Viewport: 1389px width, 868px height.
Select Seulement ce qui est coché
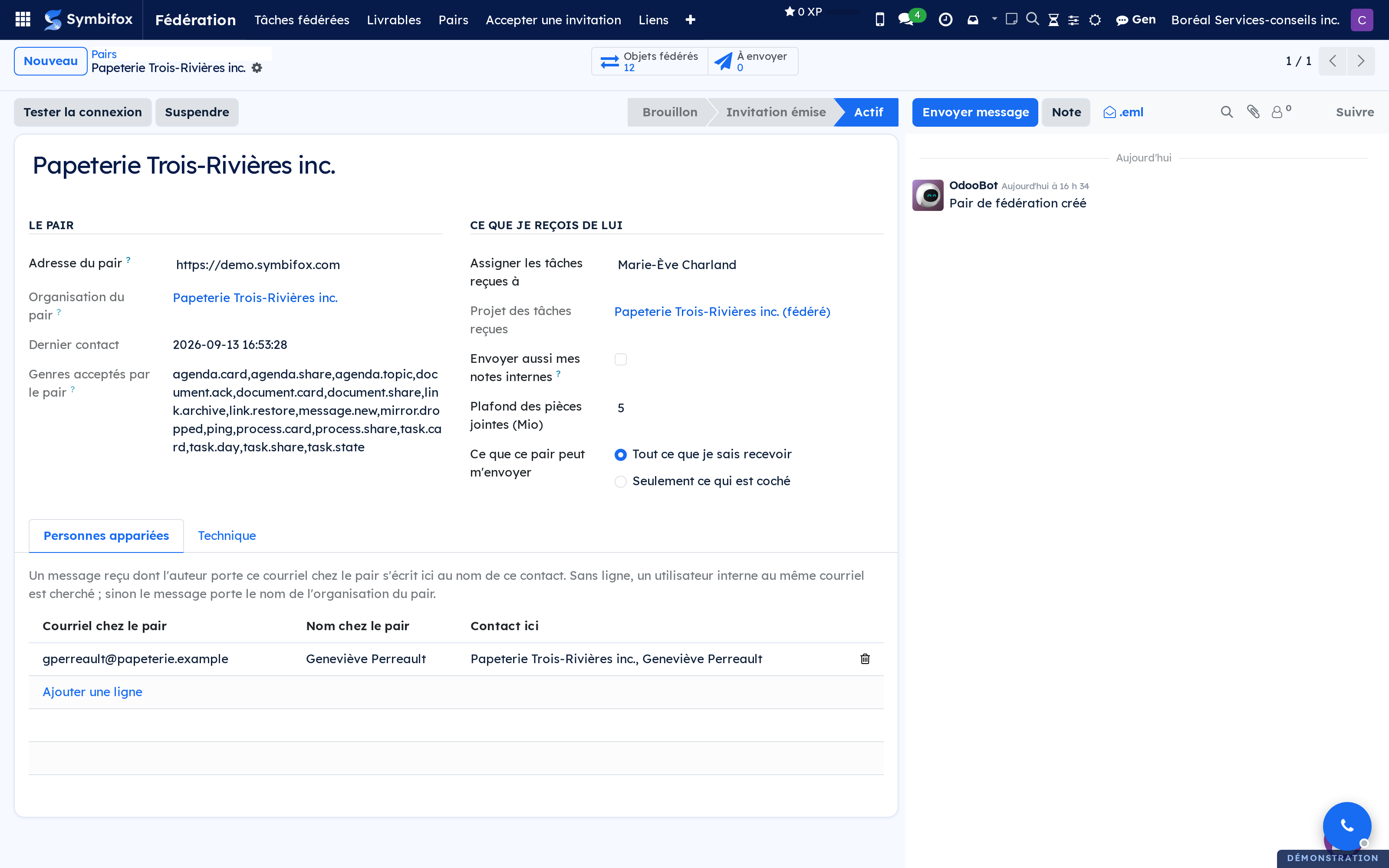click(620, 482)
